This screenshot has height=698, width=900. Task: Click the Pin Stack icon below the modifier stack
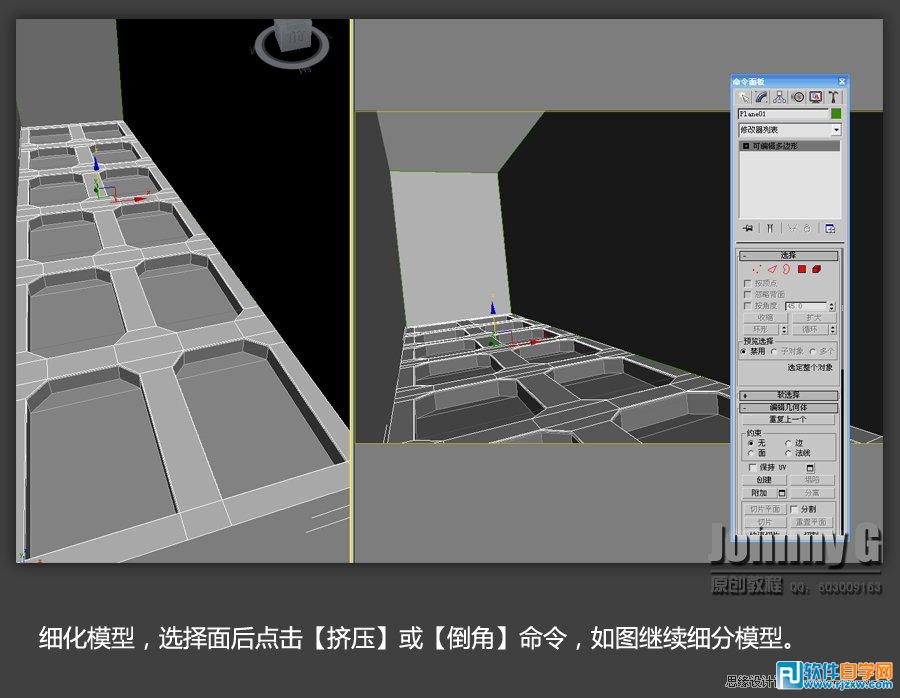(748, 228)
